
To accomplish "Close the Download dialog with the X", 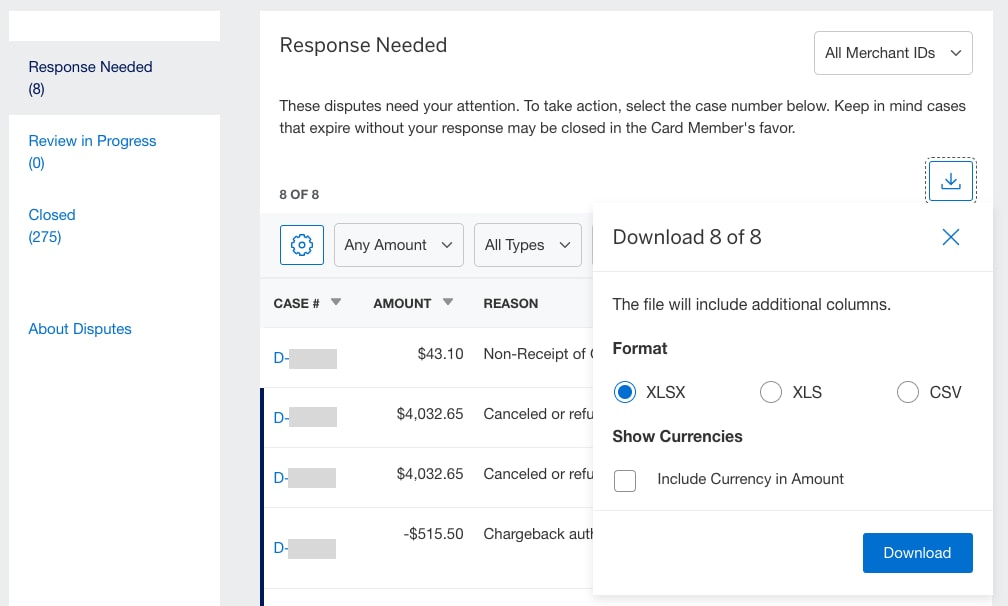I will 950,238.
